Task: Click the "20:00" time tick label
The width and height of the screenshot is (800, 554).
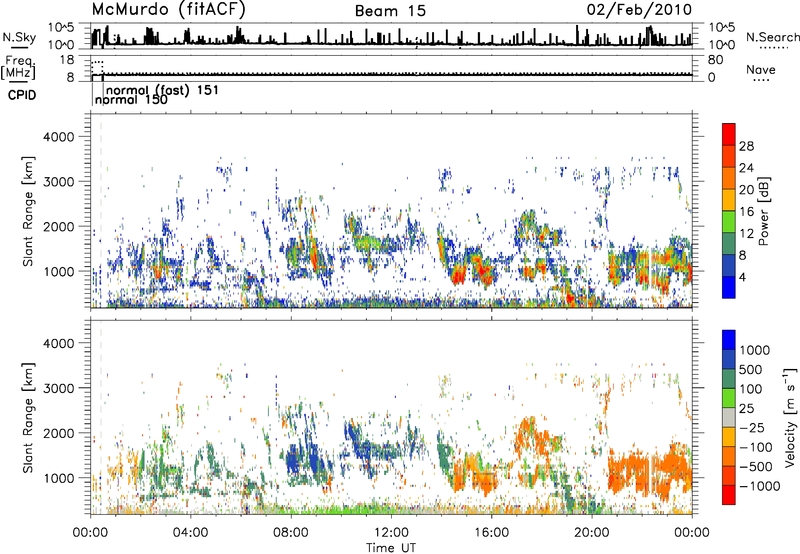Action: [x=591, y=533]
